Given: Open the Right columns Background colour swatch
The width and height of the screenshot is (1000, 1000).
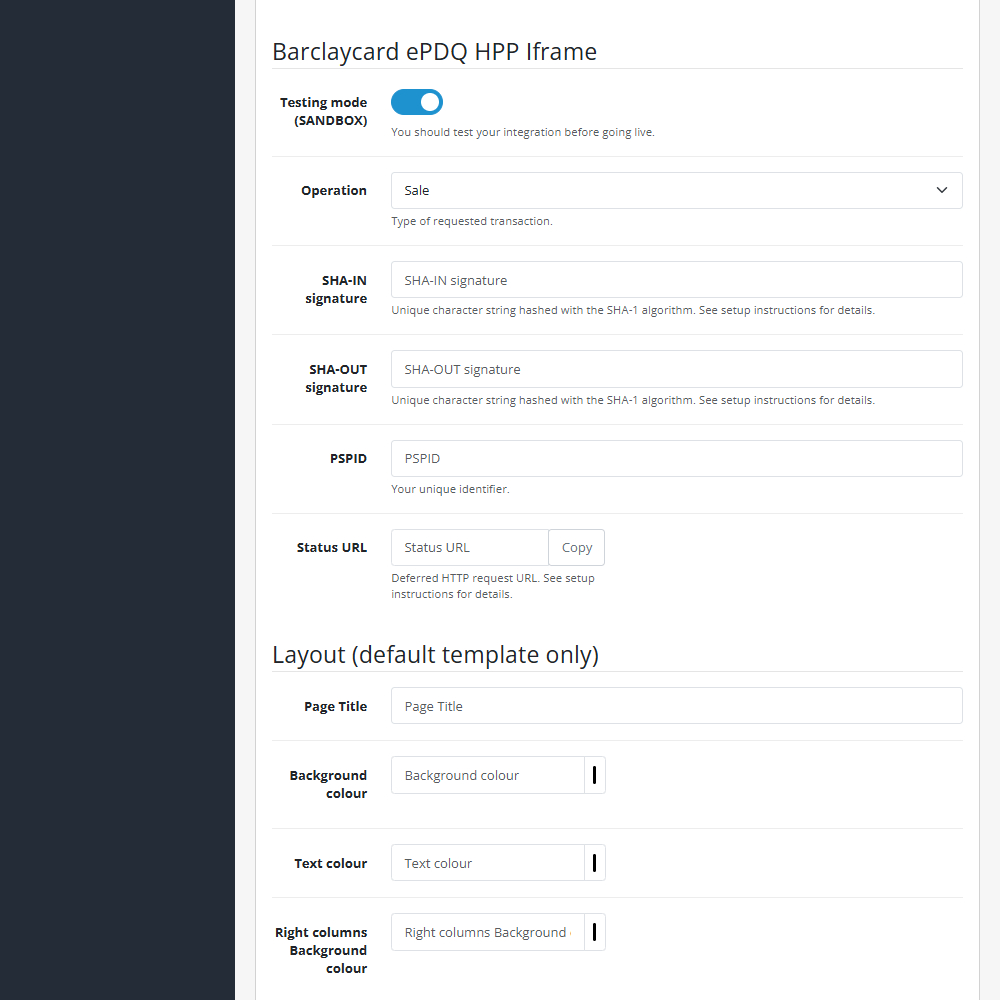Looking at the screenshot, I should [594, 932].
